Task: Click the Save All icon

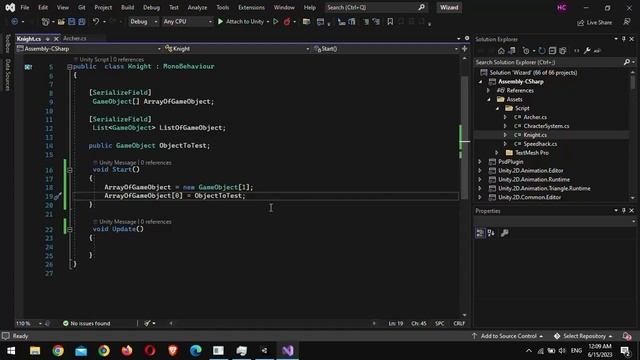Action: click(82, 22)
